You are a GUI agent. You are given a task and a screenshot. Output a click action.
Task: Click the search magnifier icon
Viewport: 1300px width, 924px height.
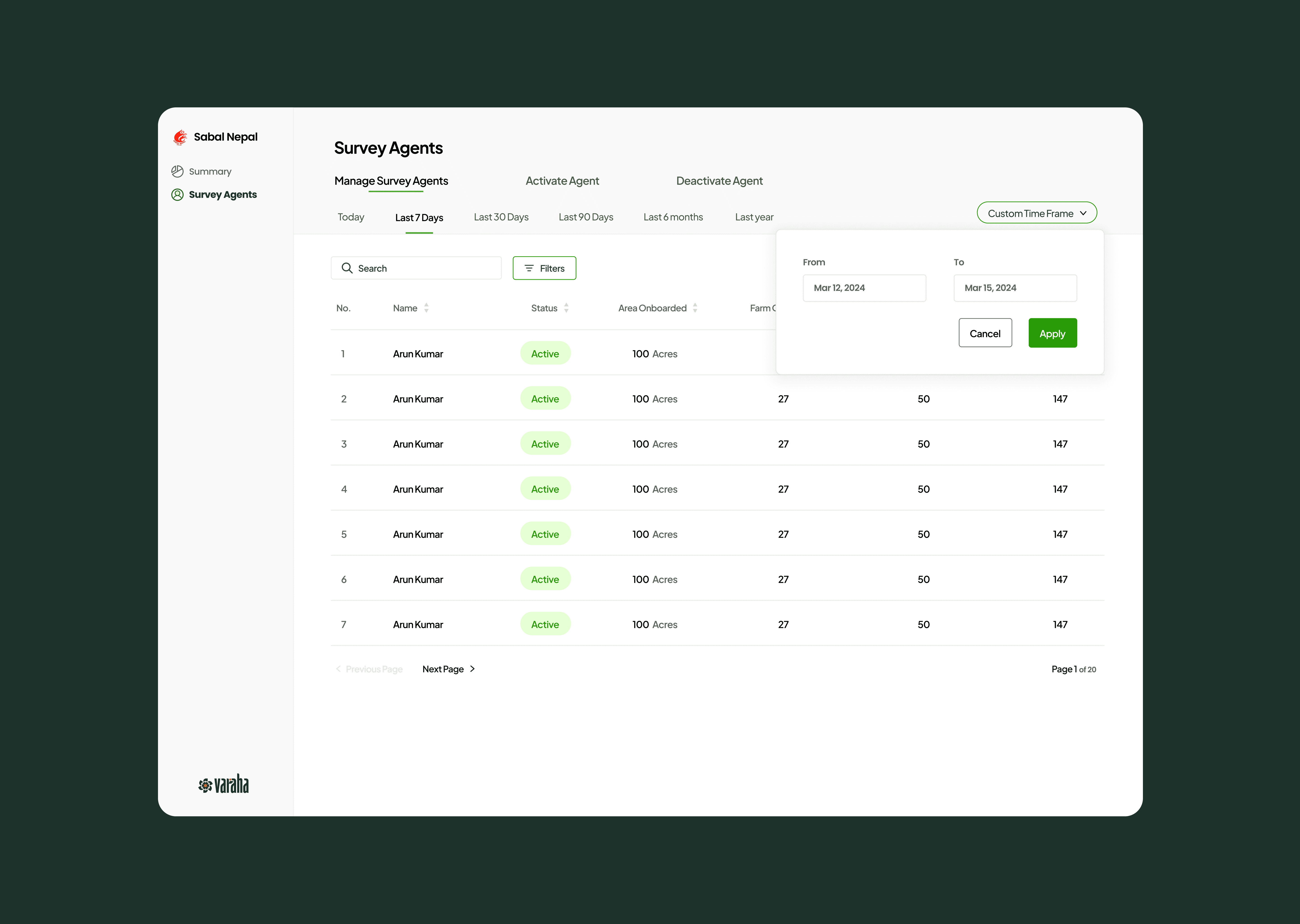347,268
